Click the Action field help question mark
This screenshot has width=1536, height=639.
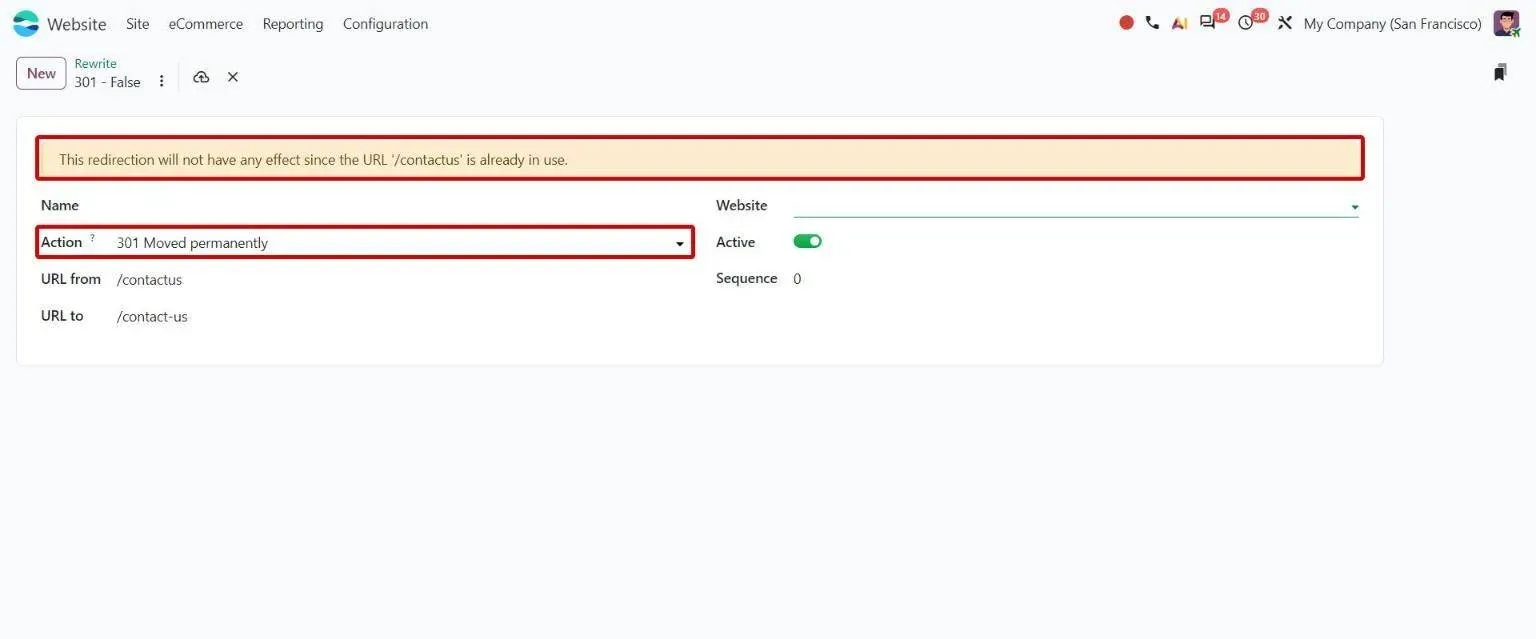coord(93,238)
